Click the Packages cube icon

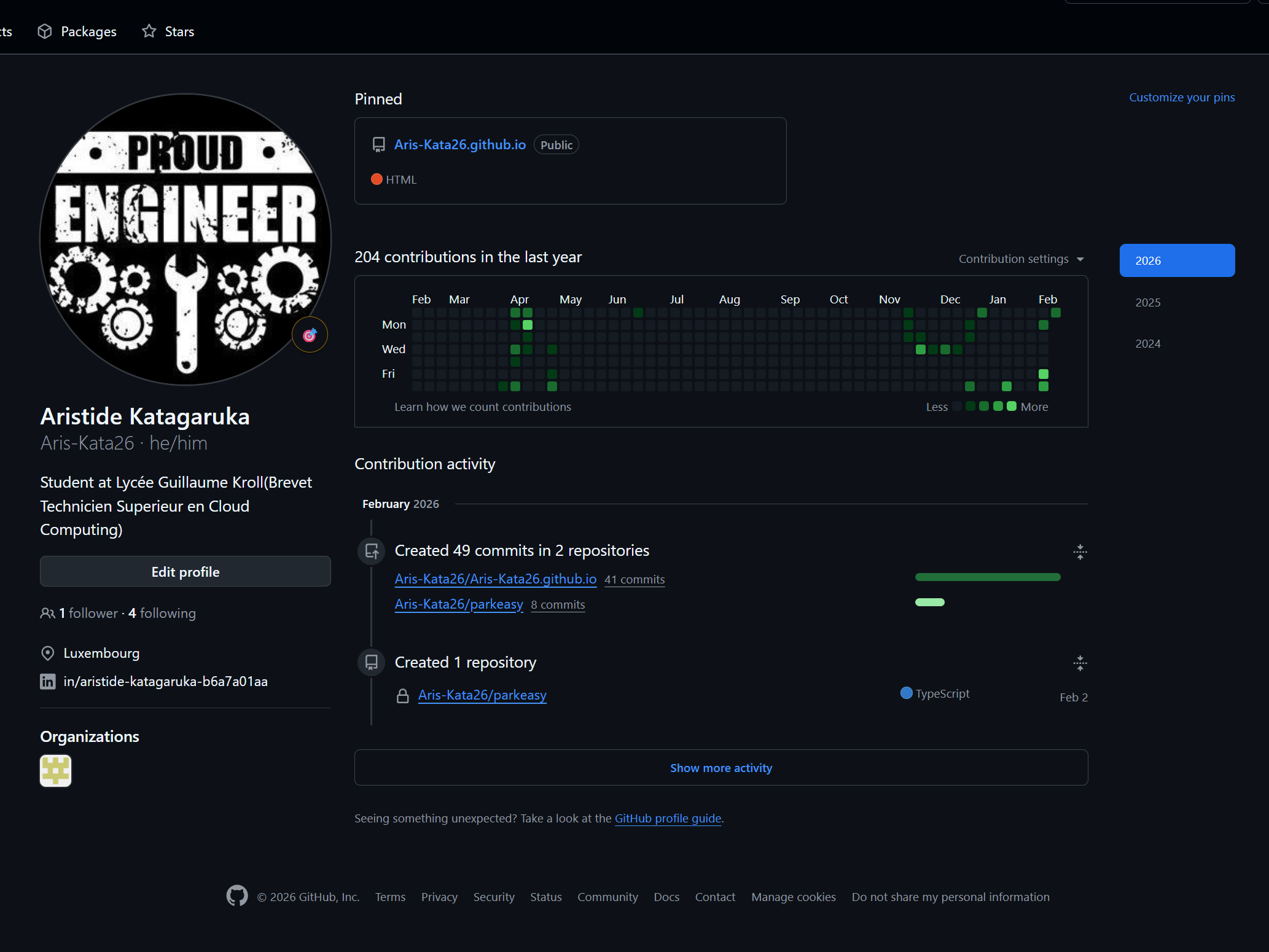tap(45, 31)
